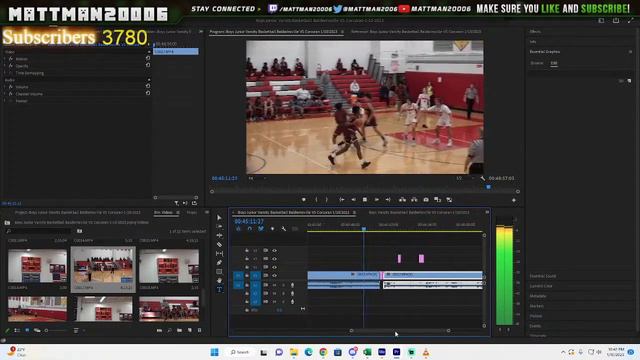Step forward one frame
Image resolution: width=640 pixels, height=360 pixels.
(376, 200)
